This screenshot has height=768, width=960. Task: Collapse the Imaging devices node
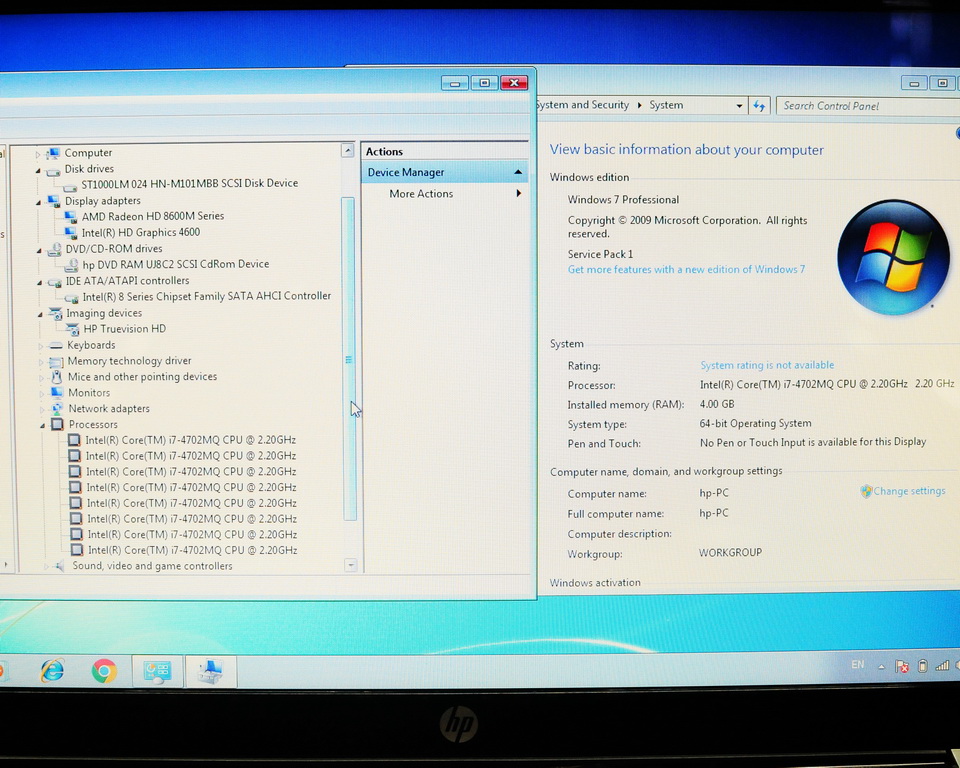point(40,314)
